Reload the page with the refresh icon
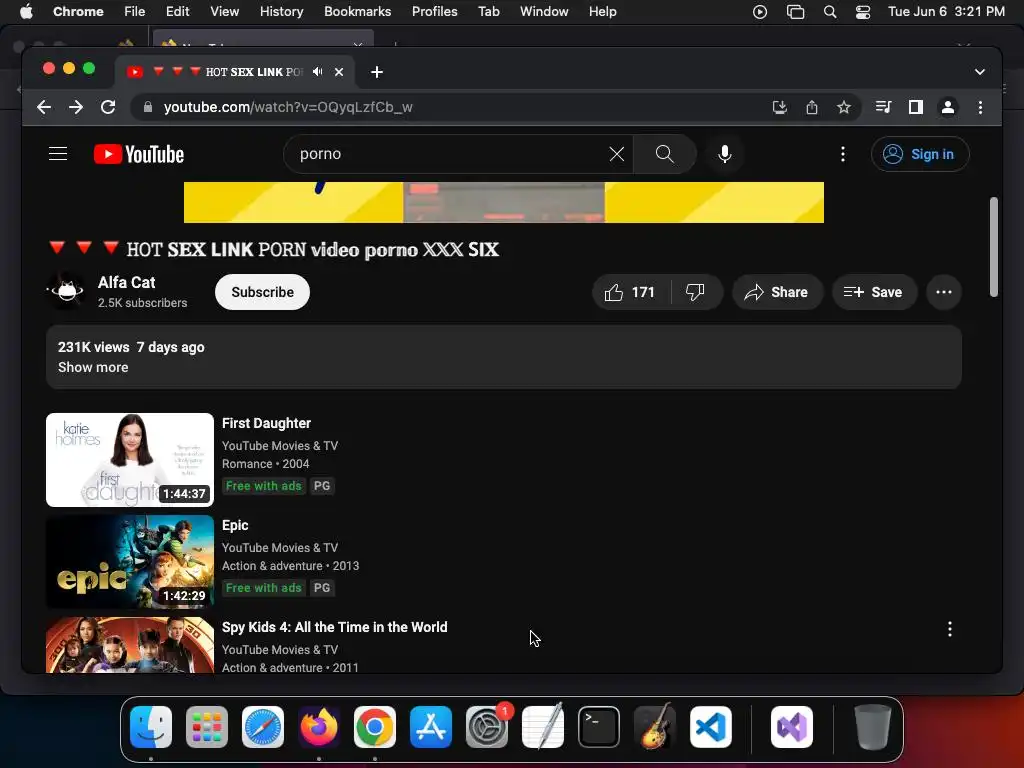1024x768 pixels. point(108,107)
